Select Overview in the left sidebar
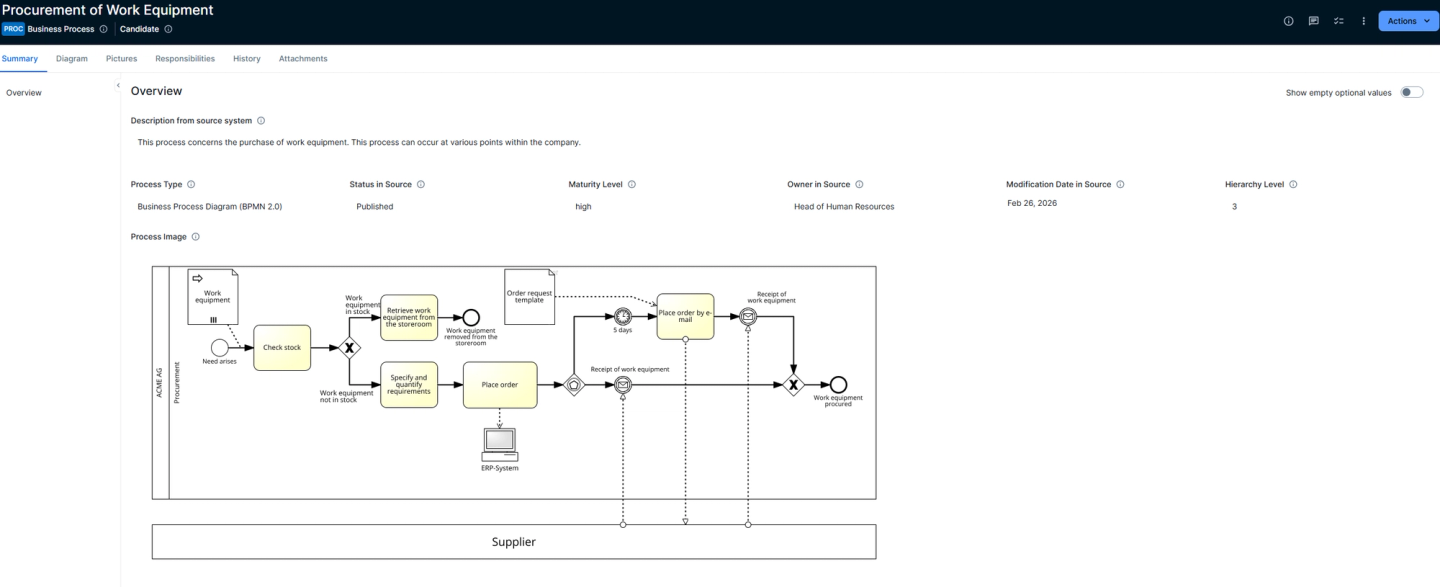The width and height of the screenshot is (1440, 587). pyautogui.click(x=24, y=93)
